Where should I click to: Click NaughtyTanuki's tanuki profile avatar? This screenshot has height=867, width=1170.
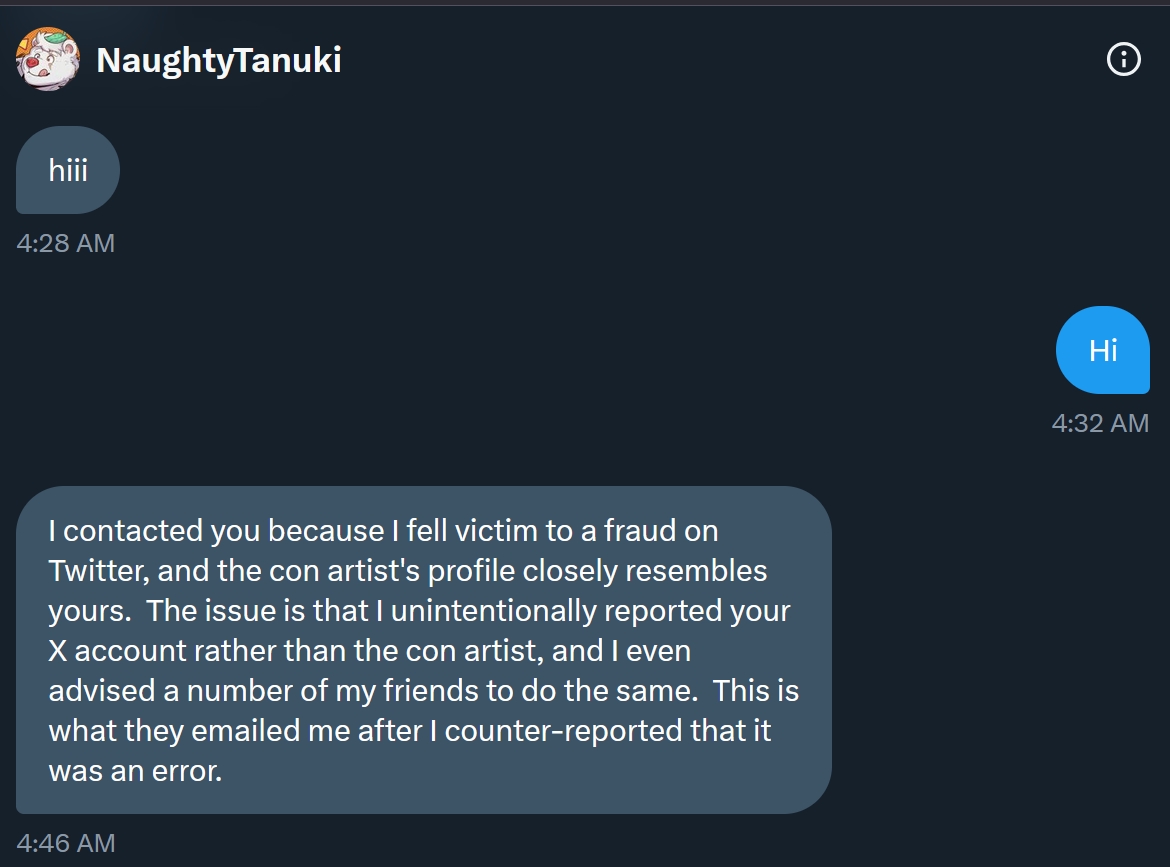tap(48, 60)
